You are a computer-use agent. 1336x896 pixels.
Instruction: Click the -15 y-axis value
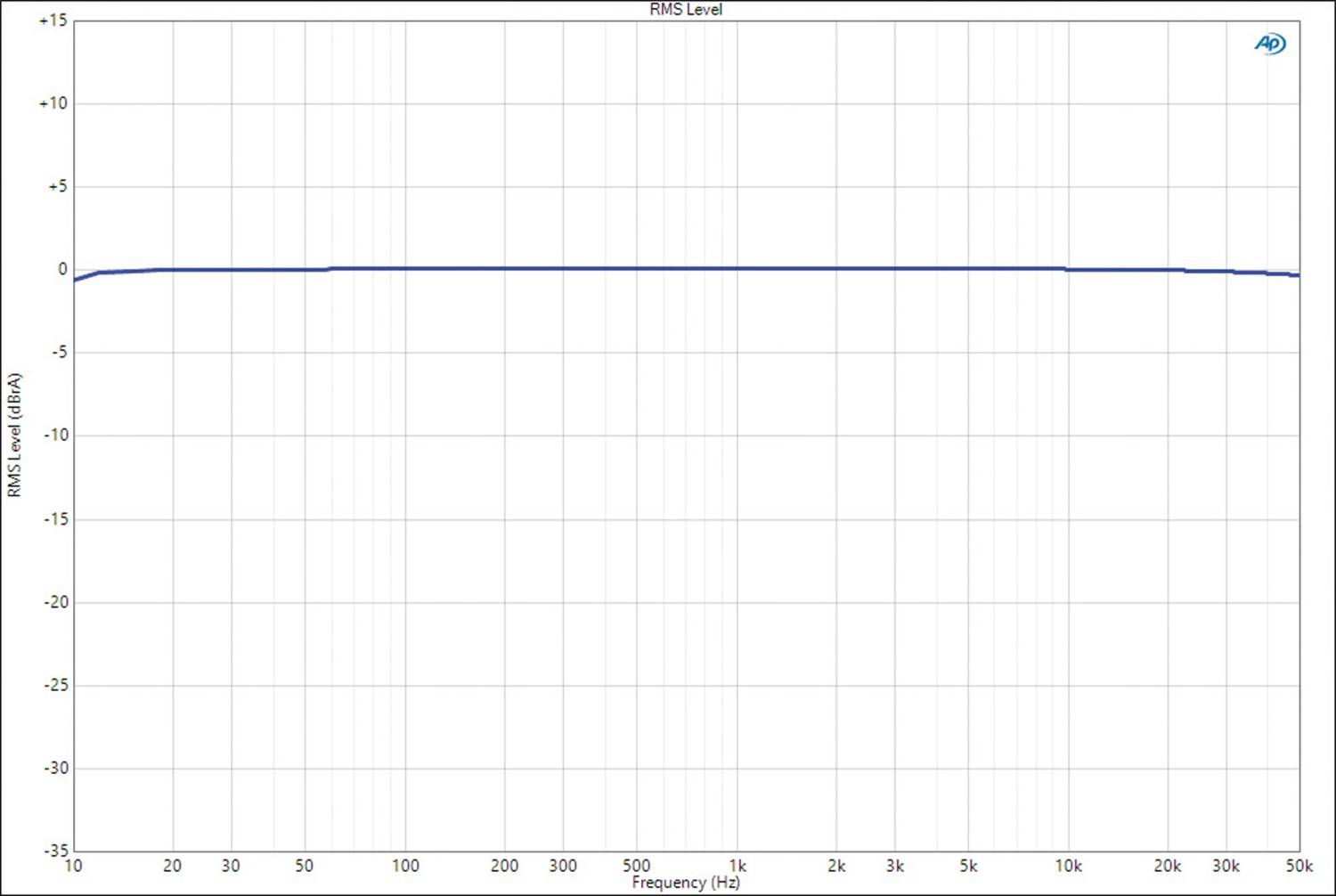point(55,518)
